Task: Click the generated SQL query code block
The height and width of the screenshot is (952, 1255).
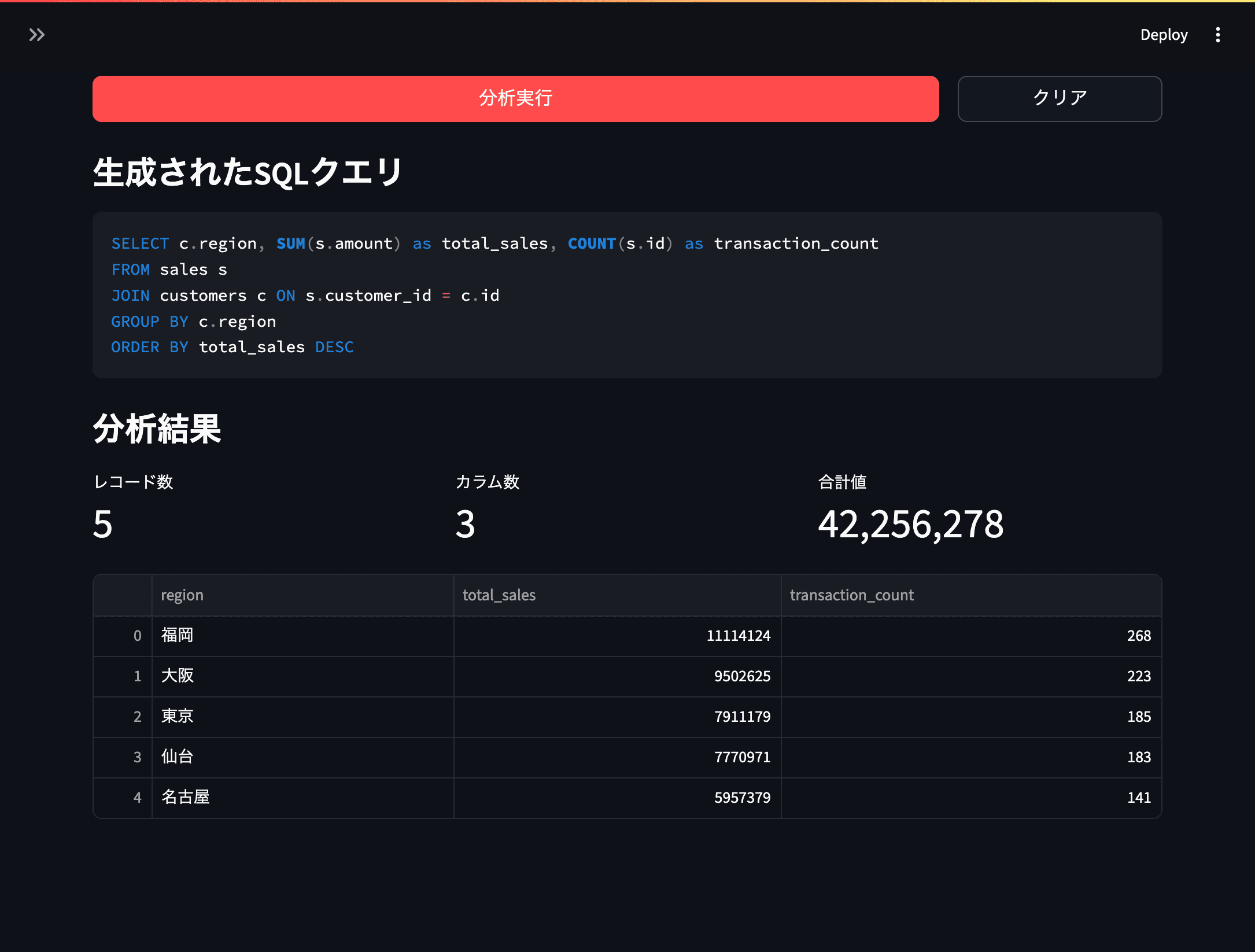Action: 626,295
